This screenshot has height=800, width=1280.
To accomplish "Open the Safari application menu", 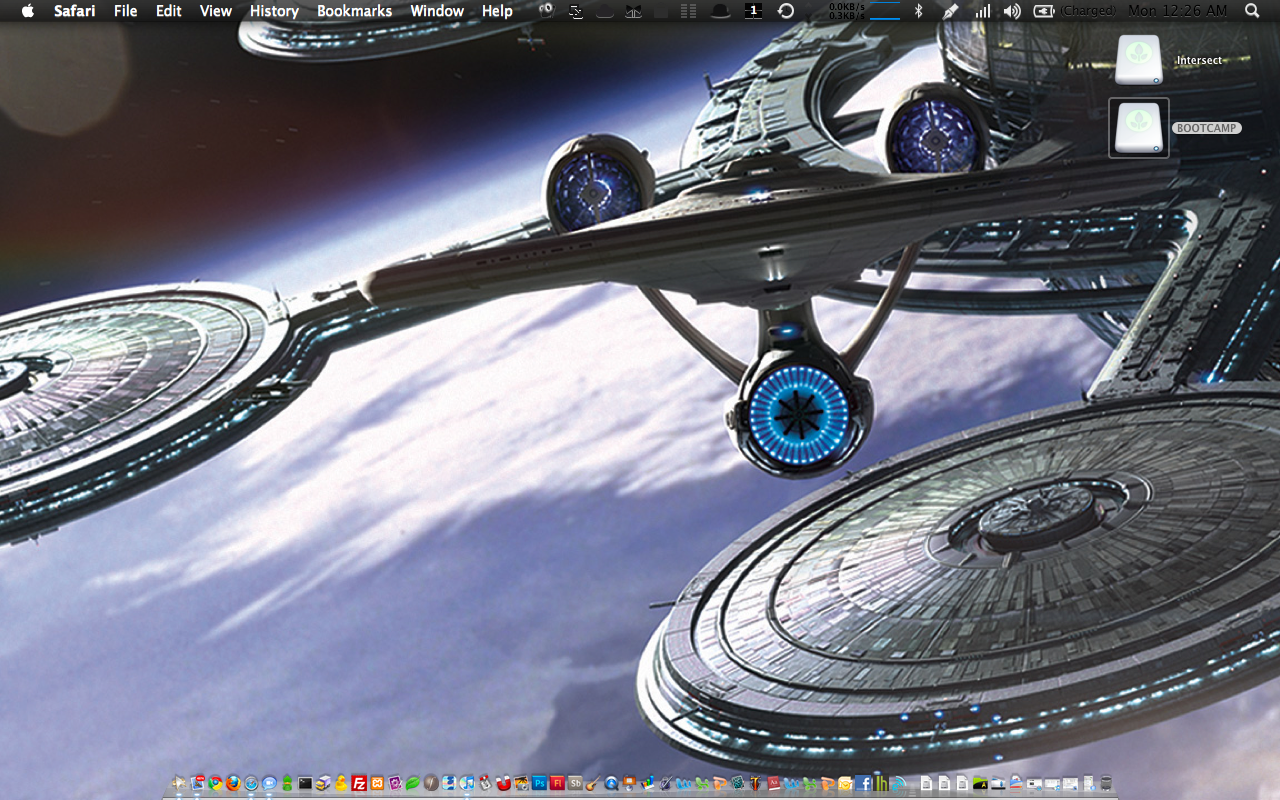I will pos(75,11).
